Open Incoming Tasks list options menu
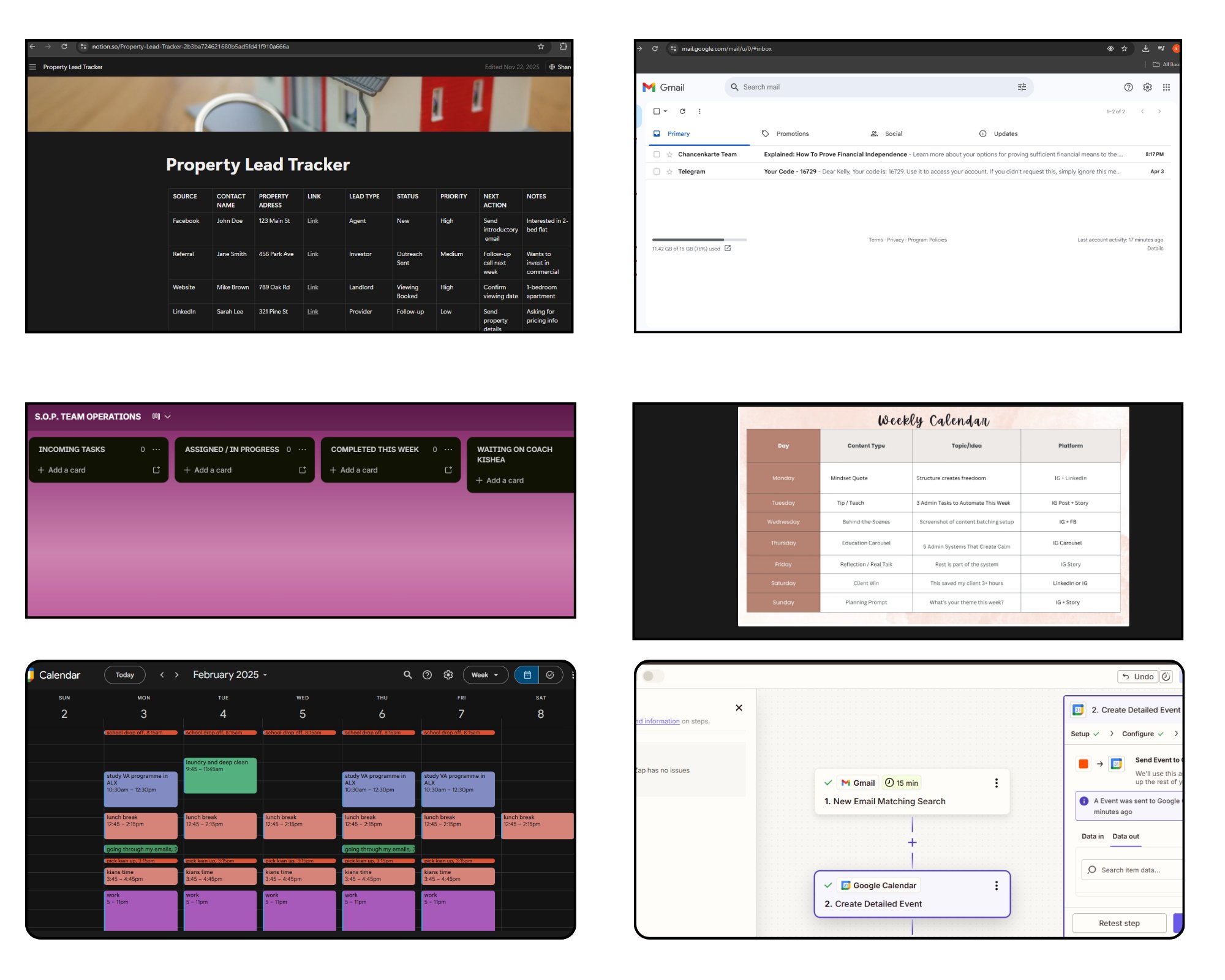1225x980 pixels. 156,449
